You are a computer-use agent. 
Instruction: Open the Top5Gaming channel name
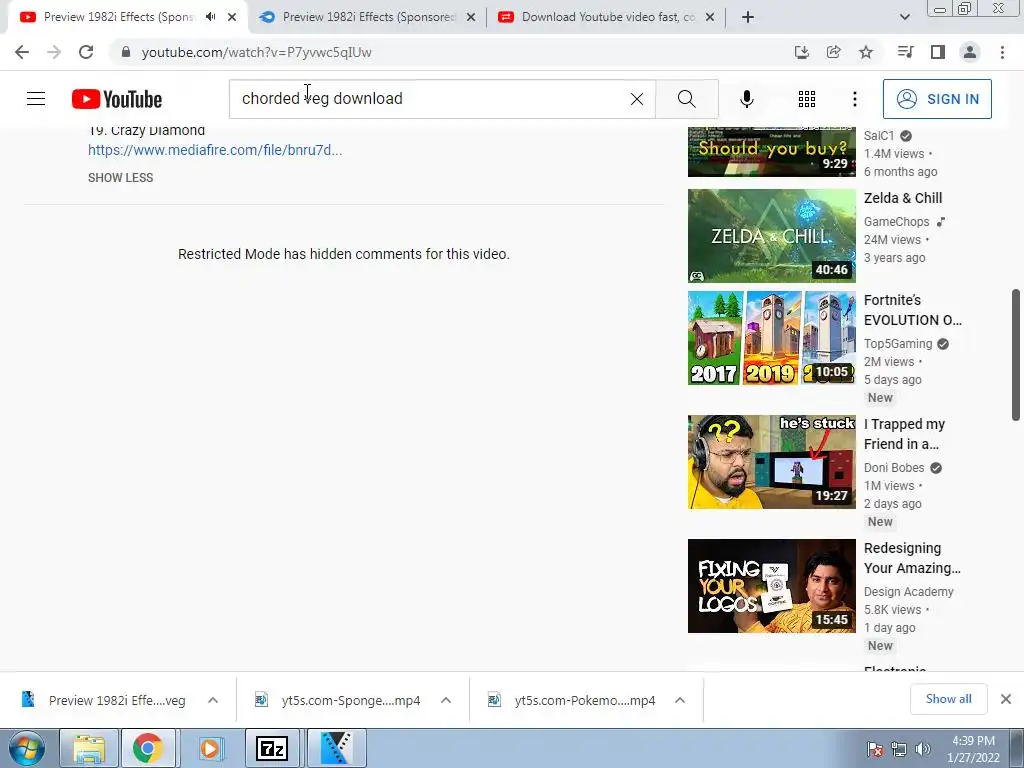(897, 344)
